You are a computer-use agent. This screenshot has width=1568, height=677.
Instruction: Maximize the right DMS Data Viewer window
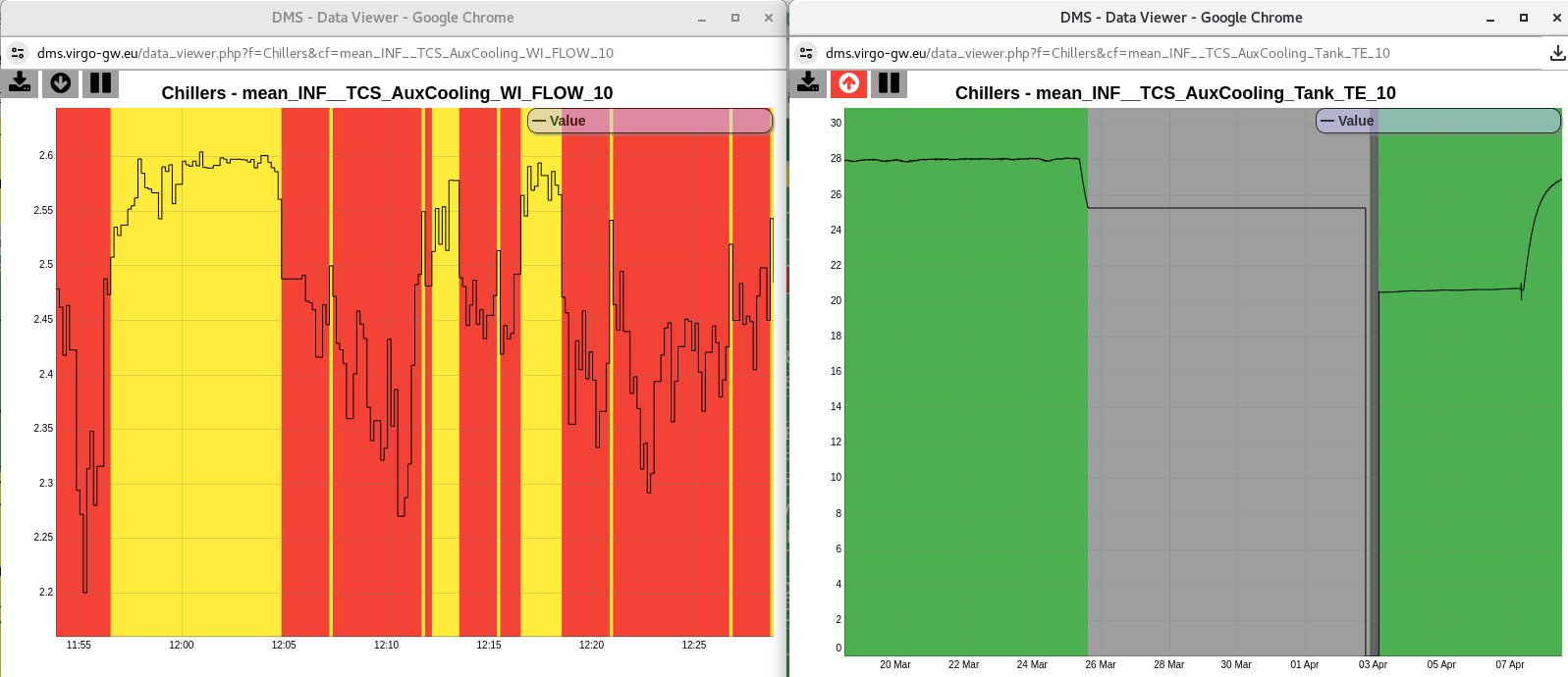click(x=1524, y=18)
